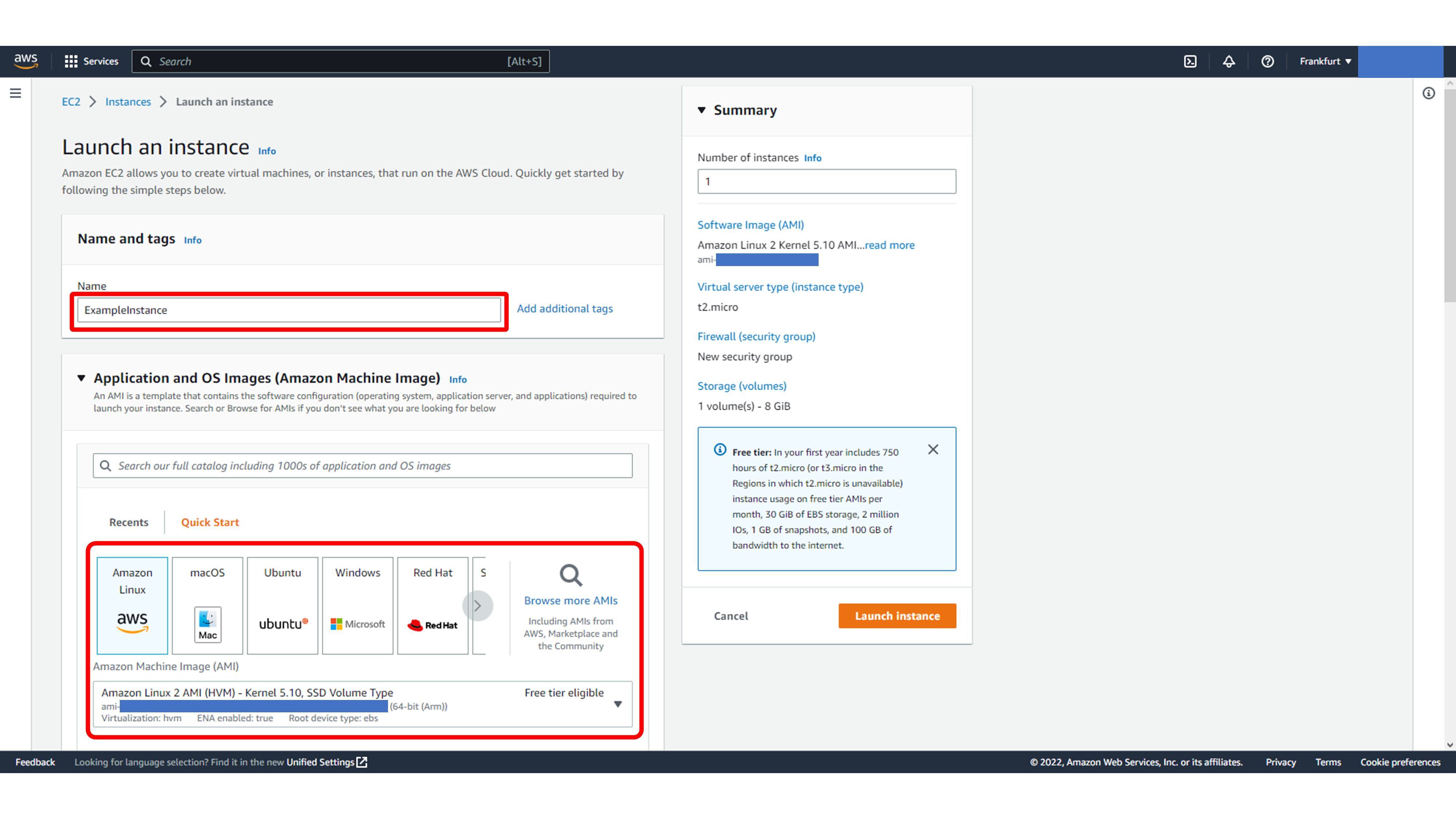Screen dimensions: 1456x819
Task: Select the Red Hat AMI tile
Action: tap(433, 605)
